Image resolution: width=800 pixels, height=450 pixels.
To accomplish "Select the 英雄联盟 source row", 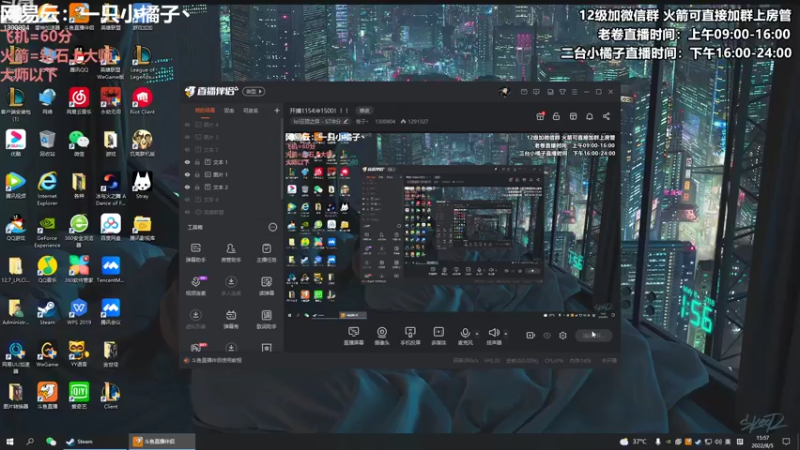I will 231,212.
